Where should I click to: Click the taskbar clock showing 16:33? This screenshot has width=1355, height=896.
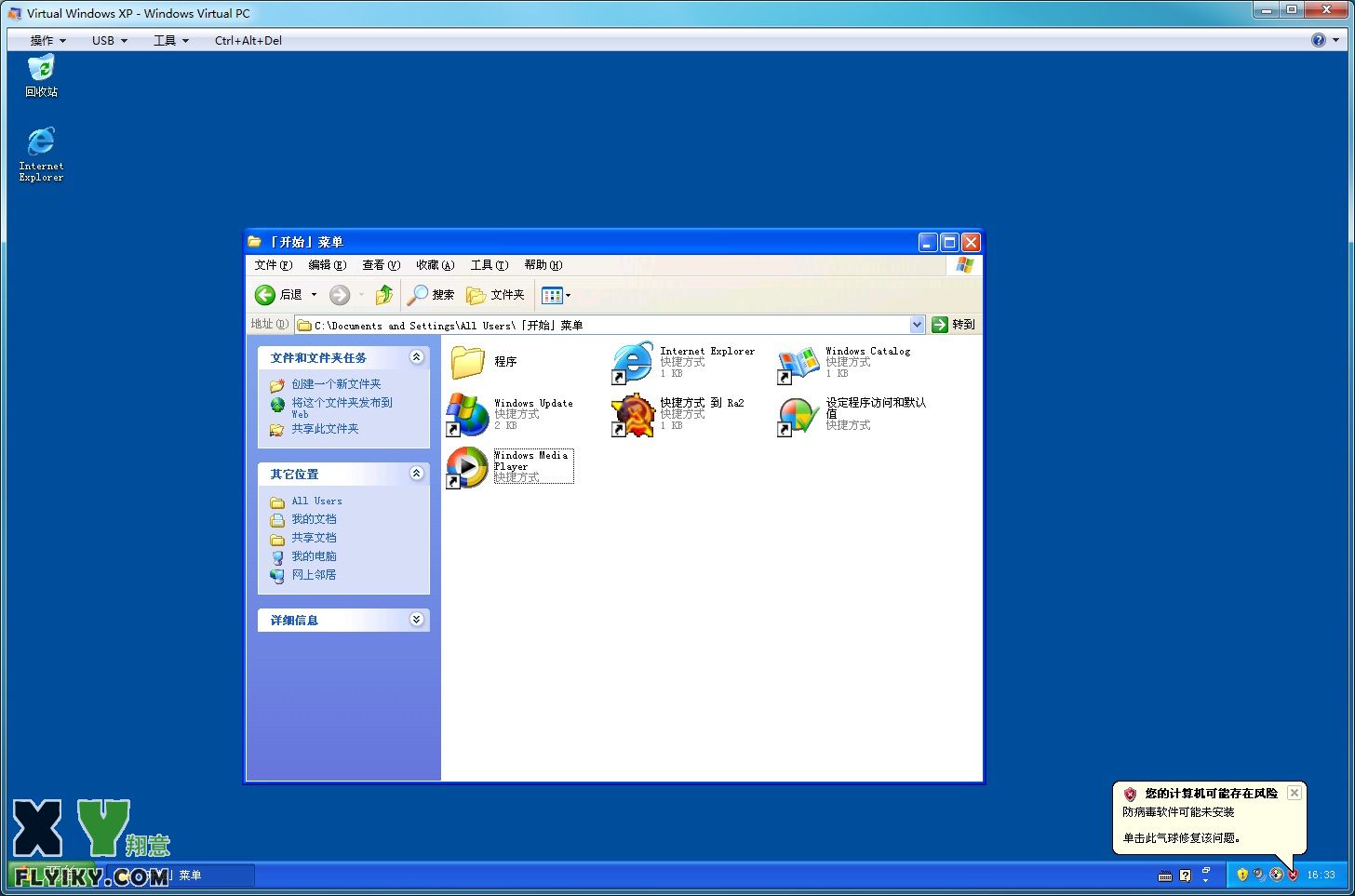1321,875
